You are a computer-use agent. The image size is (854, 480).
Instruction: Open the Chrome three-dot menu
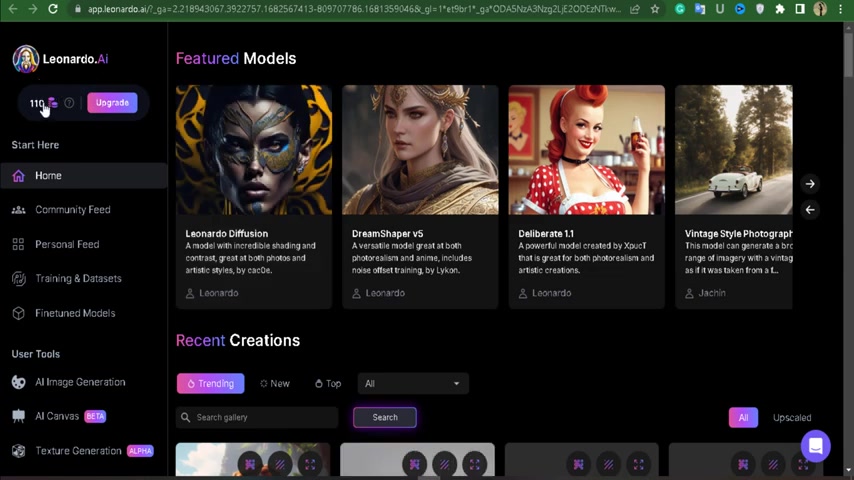pyautogui.click(x=840, y=9)
